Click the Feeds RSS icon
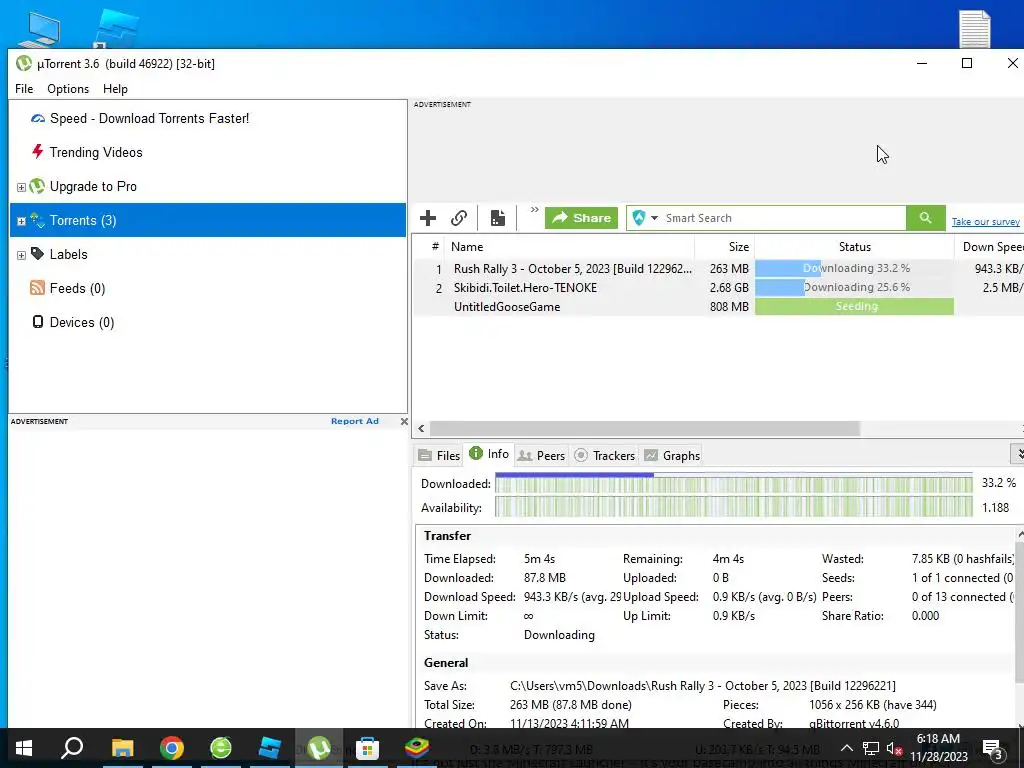 click(x=37, y=287)
